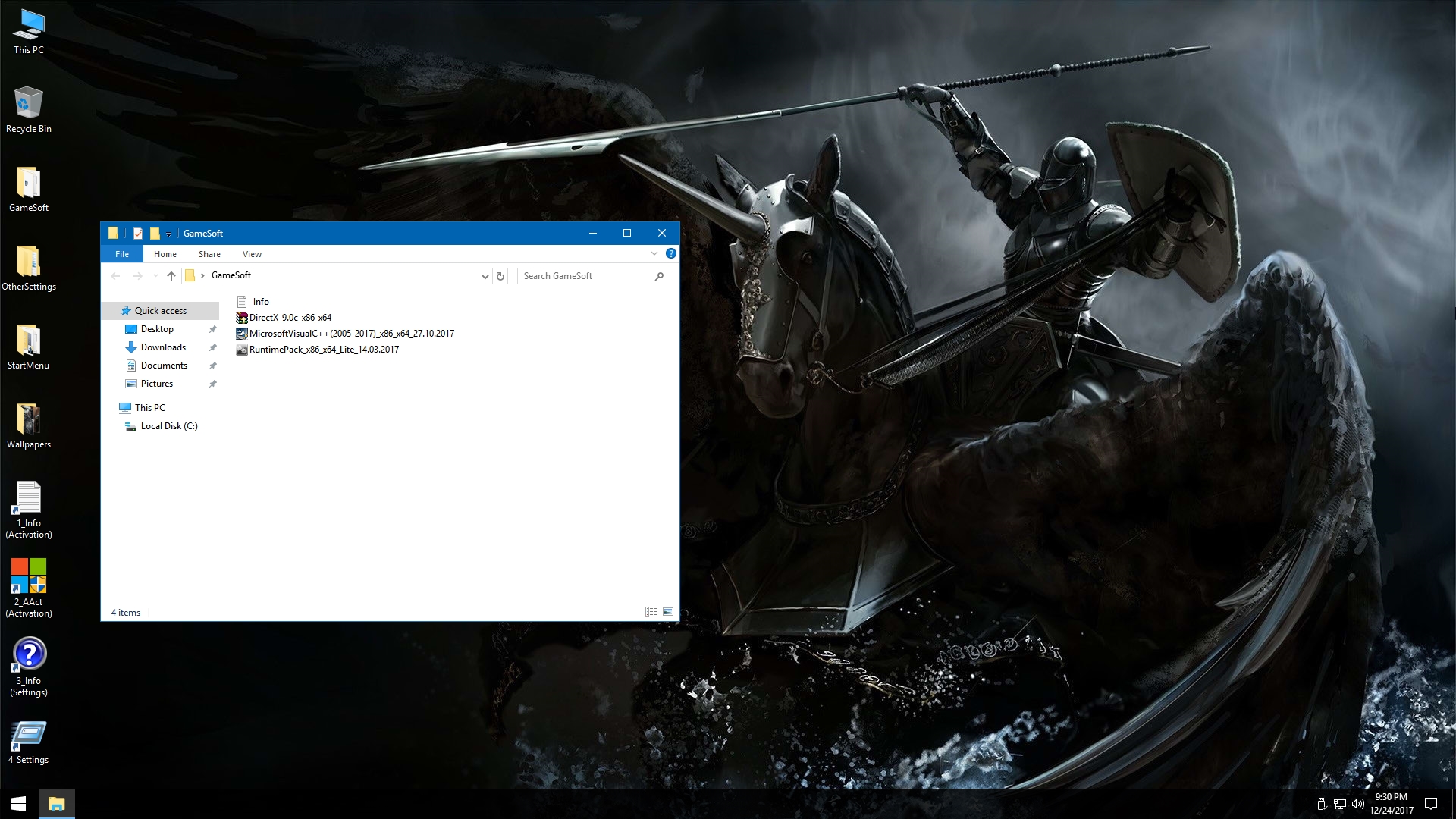
Task: Click the Search GameSoft field
Action: (593, 276)
